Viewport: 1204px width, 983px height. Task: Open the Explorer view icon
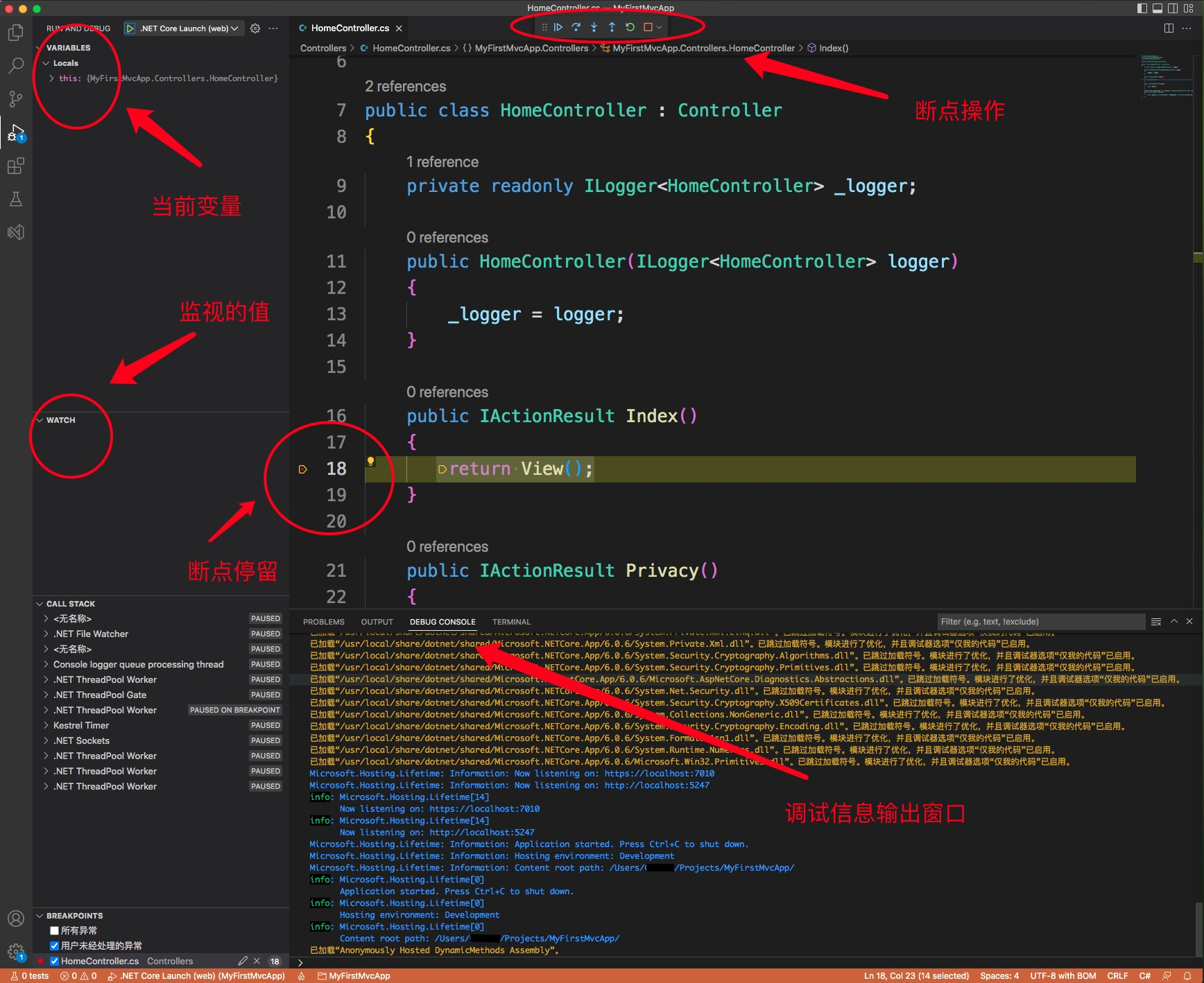pyautogui.click(x=15, y=32)
